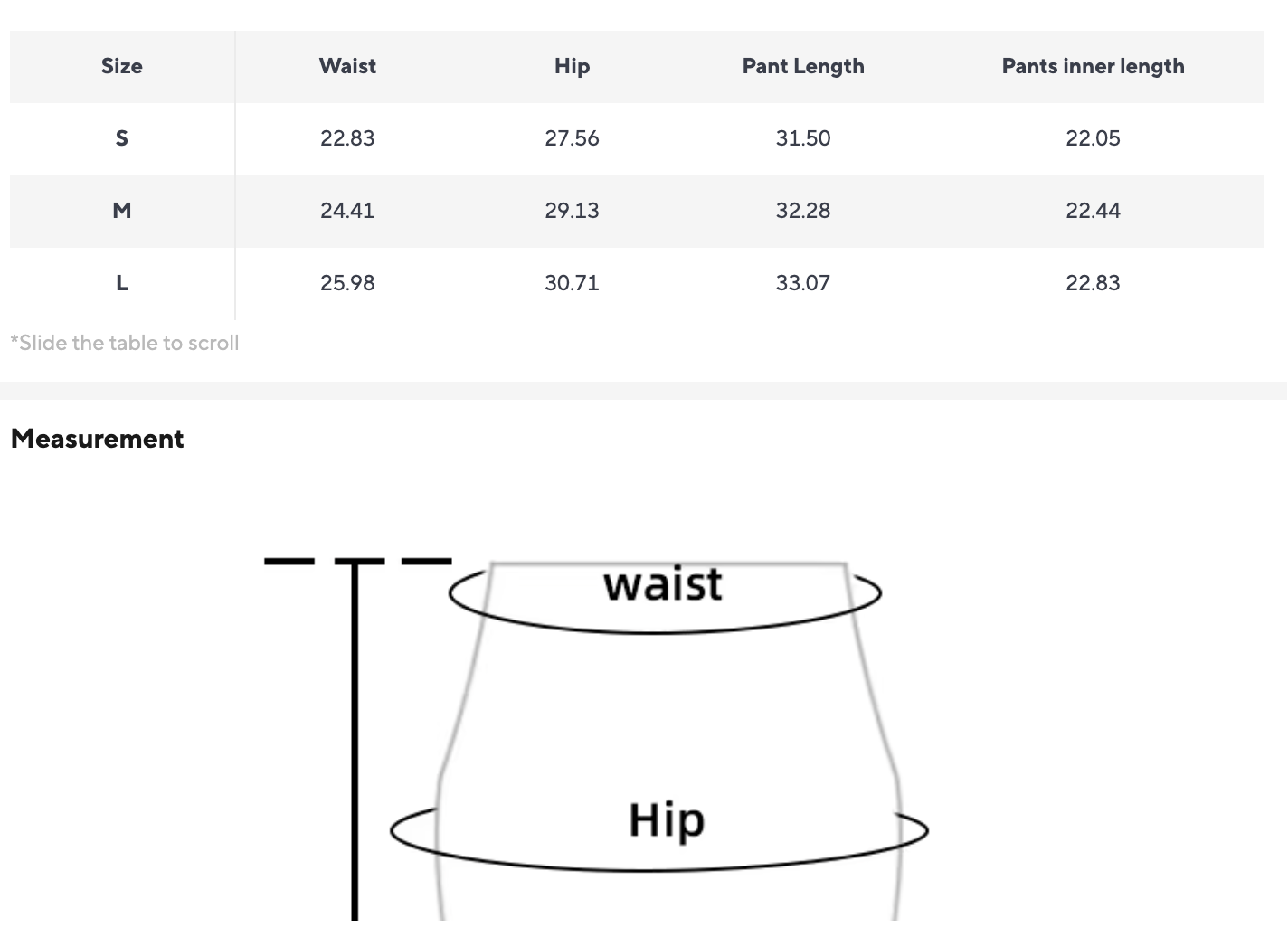Click the vertical length line in diagram
The image size is (1288, 937).
tap(355, 742)
